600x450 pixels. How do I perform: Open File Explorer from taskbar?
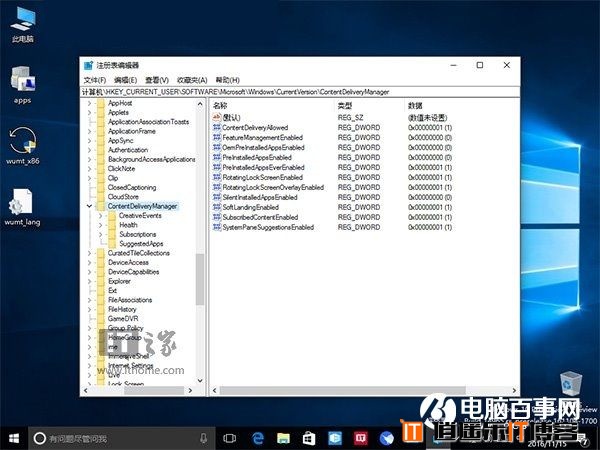coord(283,439)
